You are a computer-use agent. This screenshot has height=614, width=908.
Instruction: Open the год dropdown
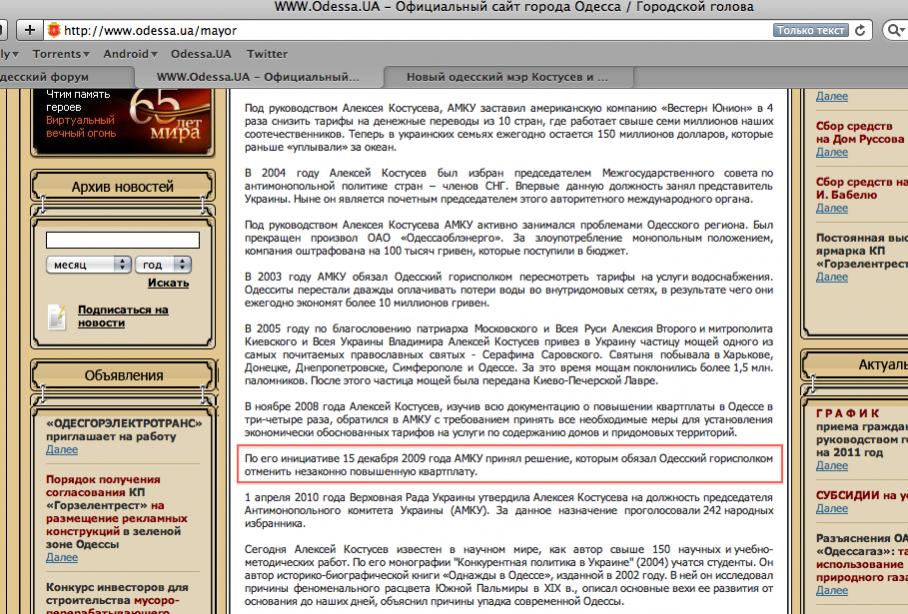(165, 265)
